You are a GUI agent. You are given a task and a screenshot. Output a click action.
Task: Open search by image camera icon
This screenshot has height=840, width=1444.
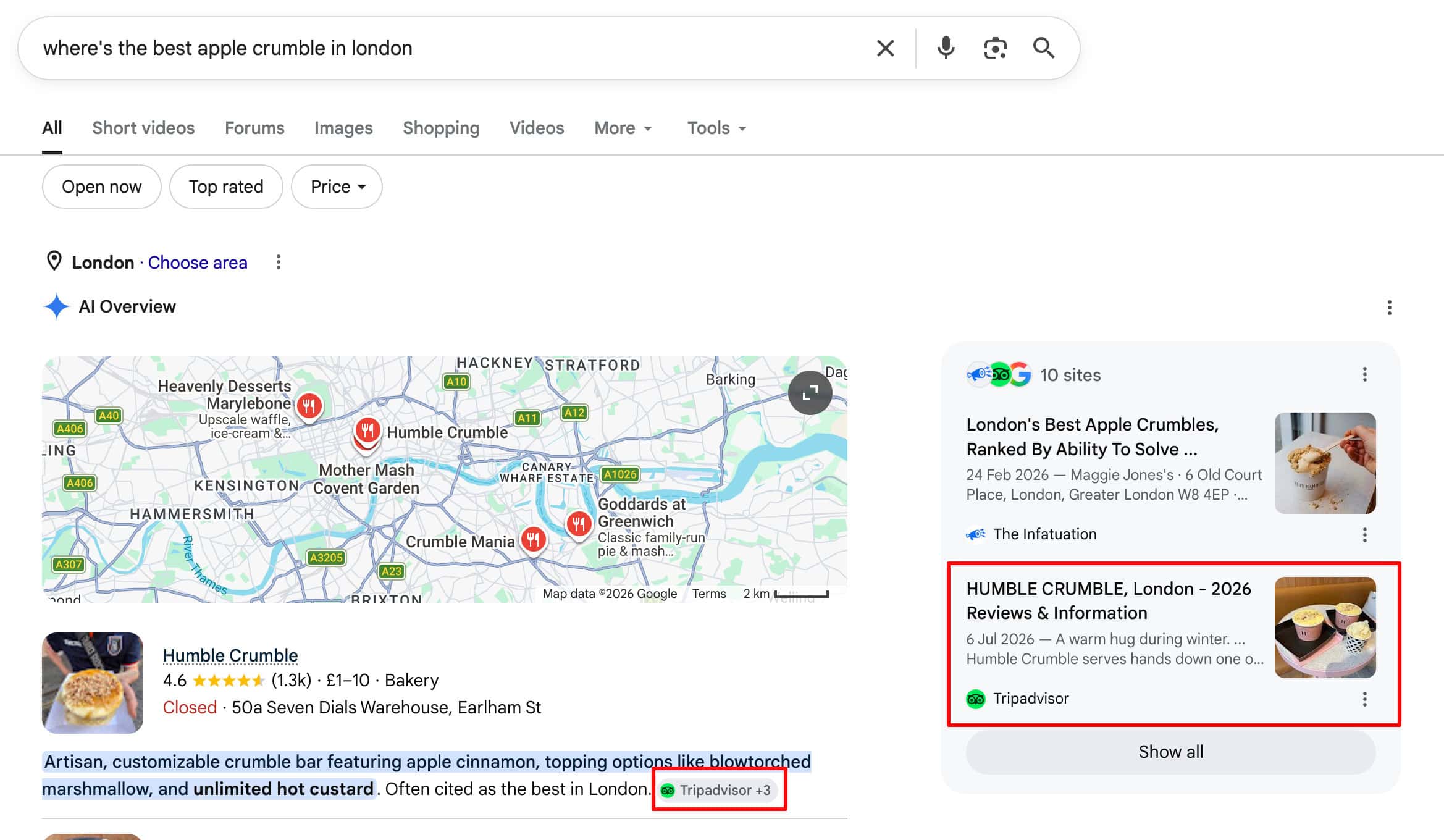pos(995,48)
